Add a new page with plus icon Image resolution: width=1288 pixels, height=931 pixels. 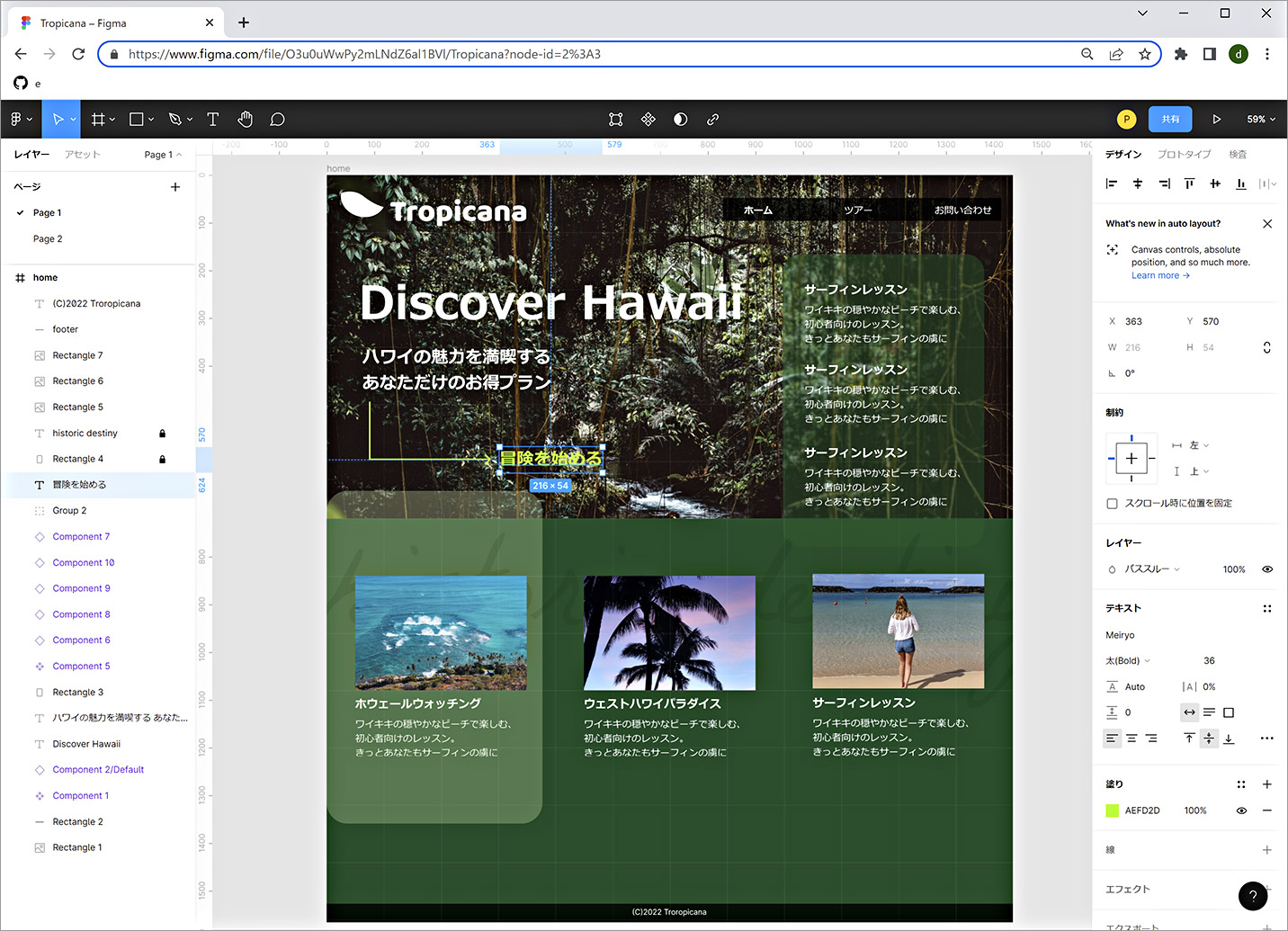[175, 187]
